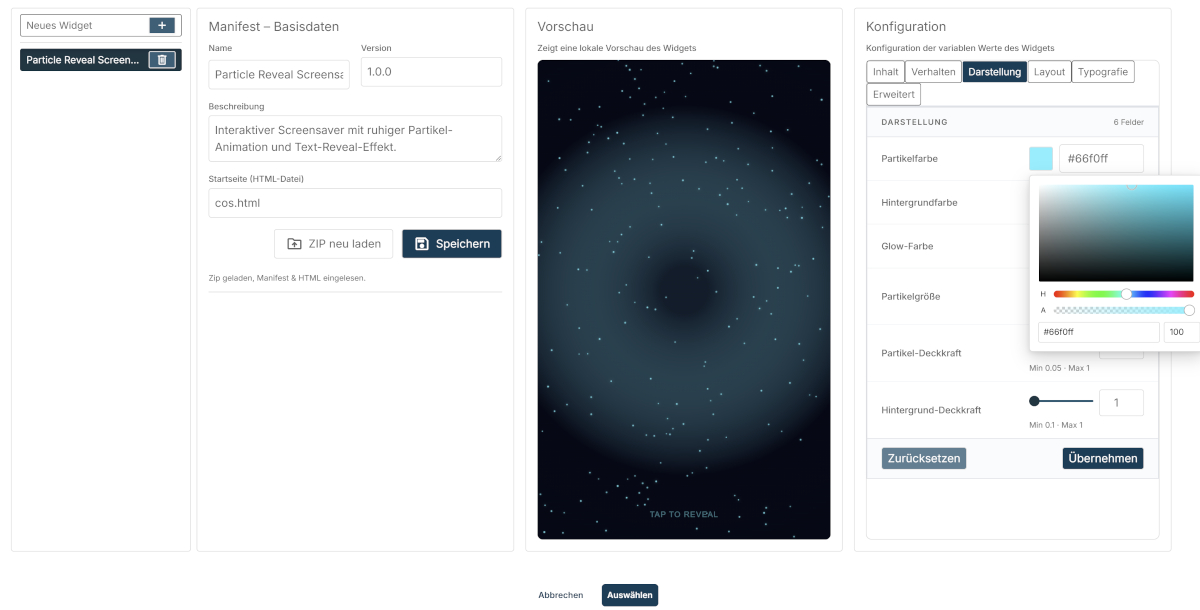
Task: Switch to the Verhalten tab
Action: coord(933,72)
